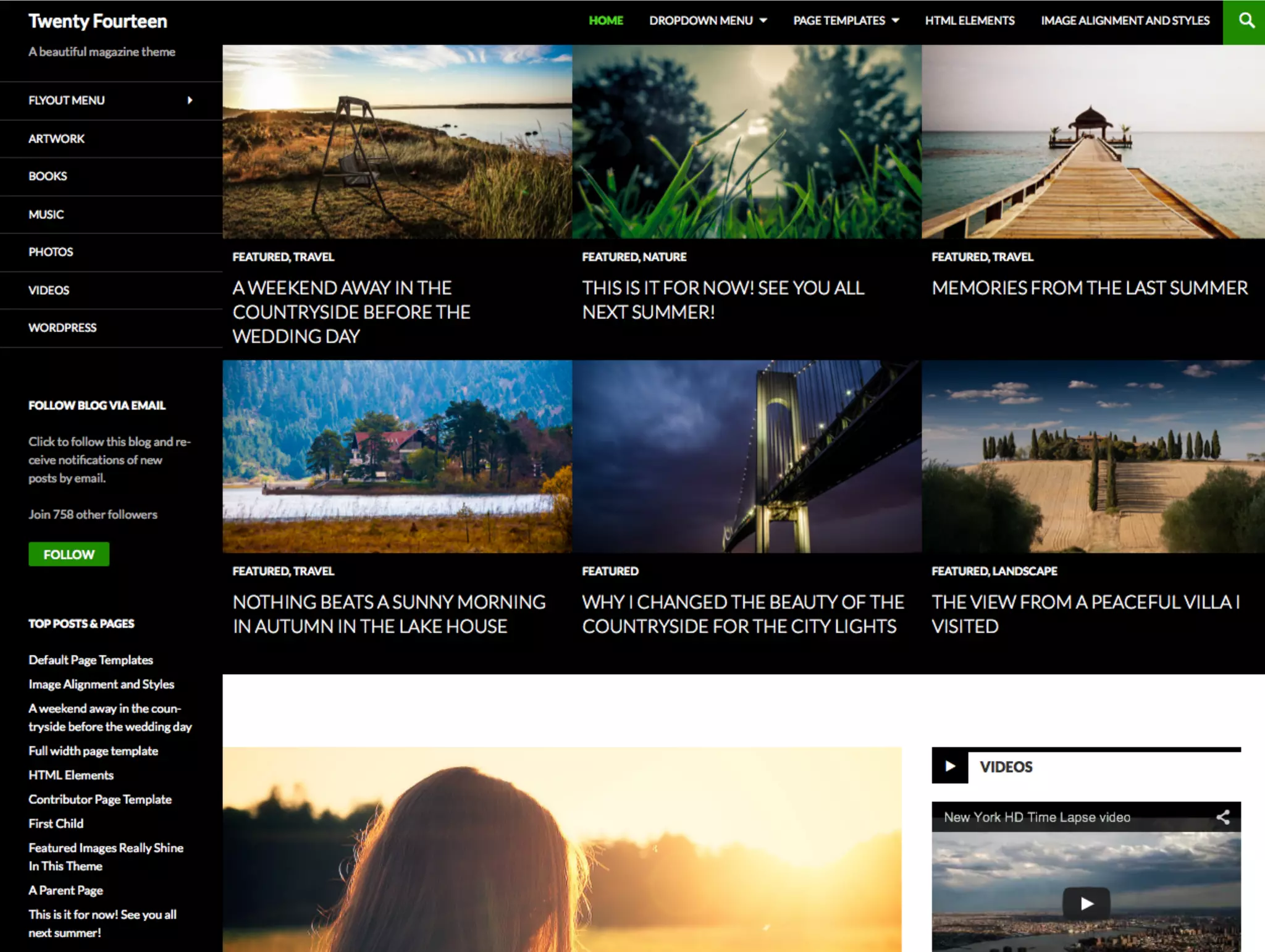Screen dimensions: 1265x952
Task: Open HTML Elements menu item
Action: pos(969,20)
